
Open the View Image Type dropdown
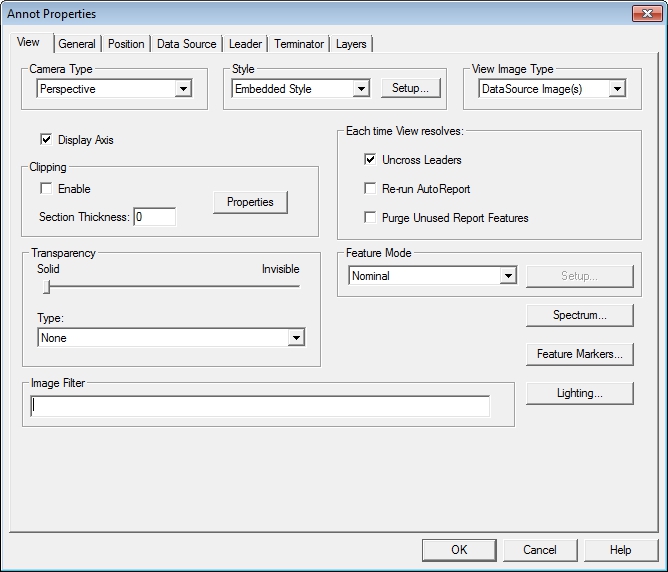pyautogui.click(x=617, y=89)
